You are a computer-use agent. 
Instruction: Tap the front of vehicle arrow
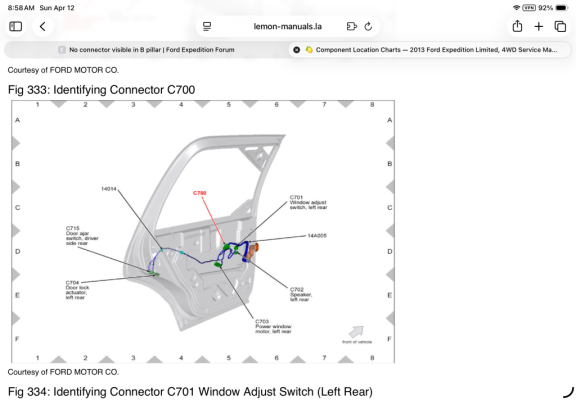click(356, 332)
